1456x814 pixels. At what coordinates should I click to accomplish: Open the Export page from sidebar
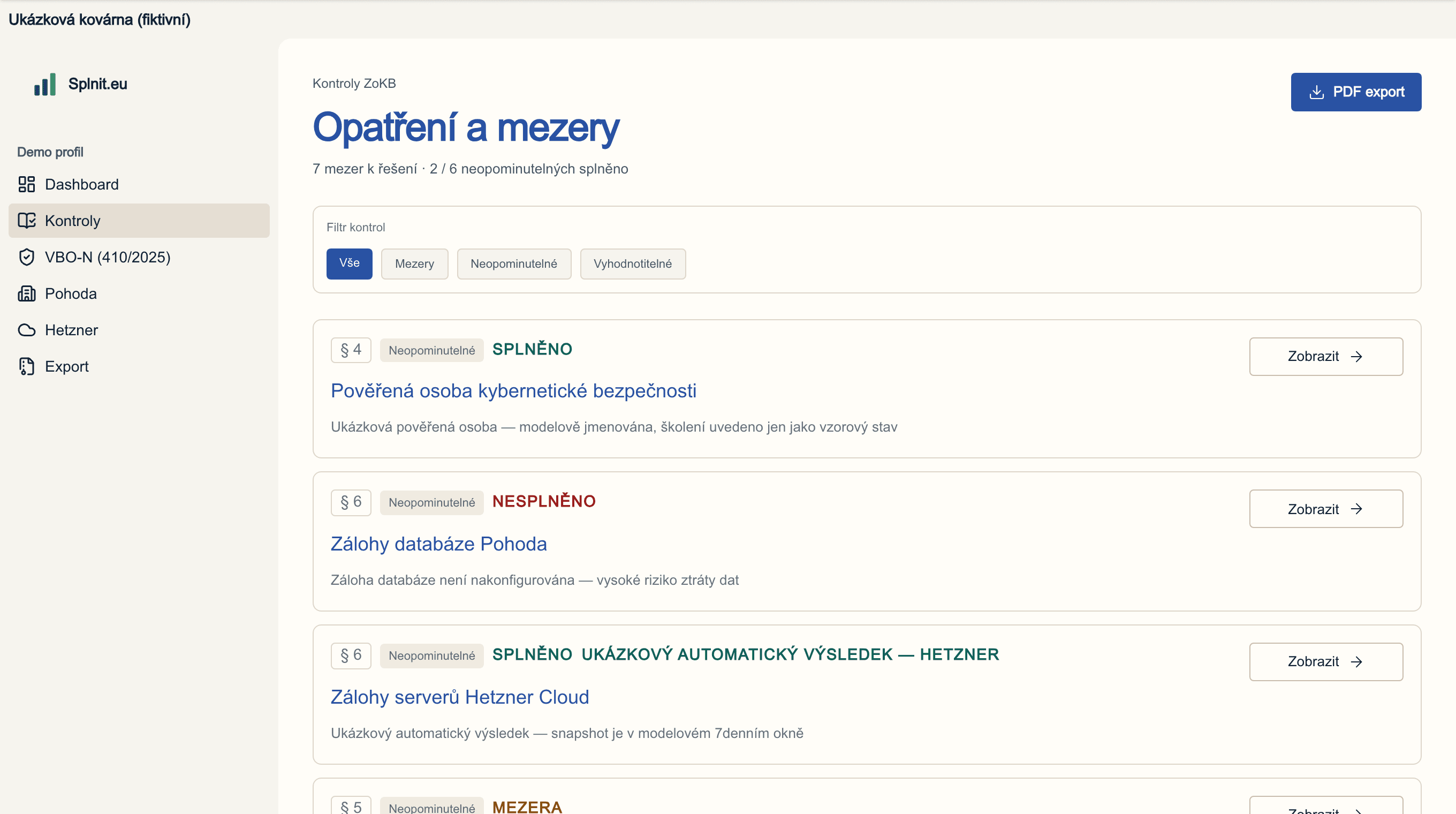139,366
